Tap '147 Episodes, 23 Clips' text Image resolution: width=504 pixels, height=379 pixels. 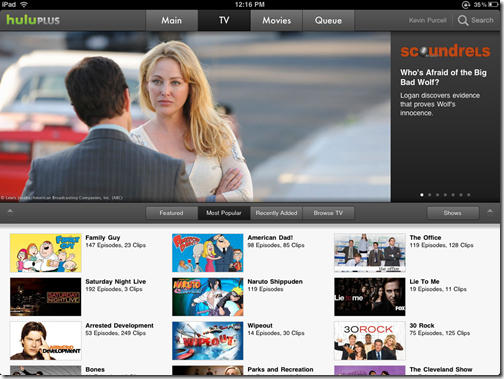[x=116, y=245]
